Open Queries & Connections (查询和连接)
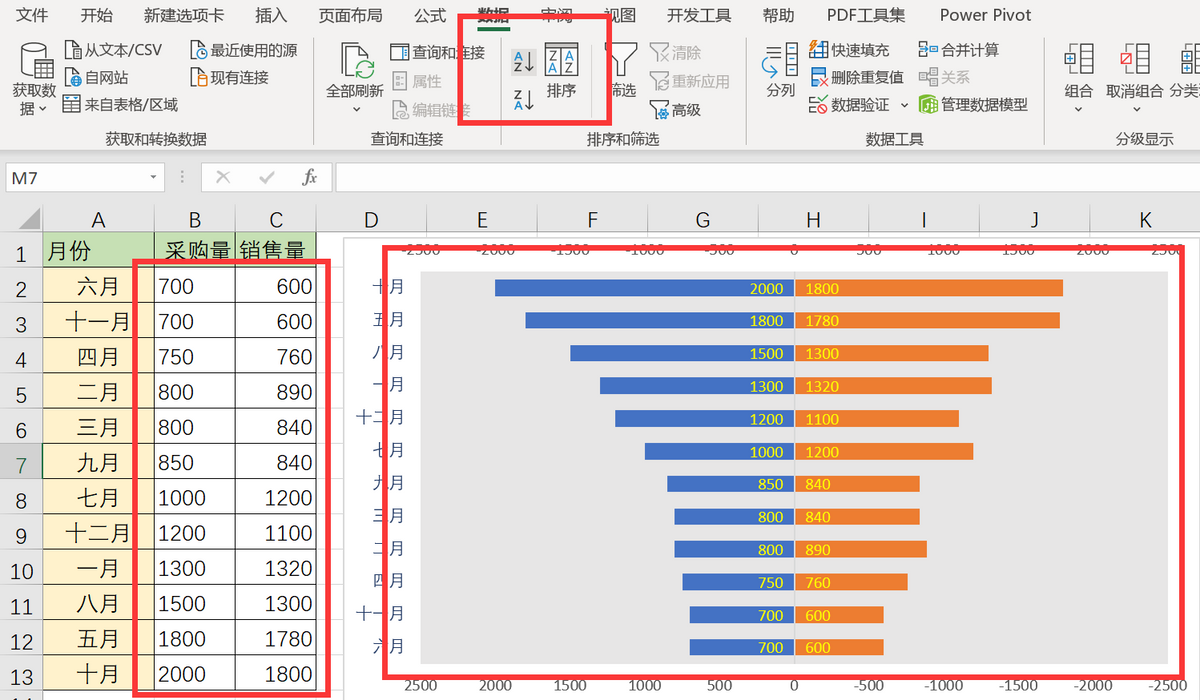Screen dimensions: 1200x700 437,52
